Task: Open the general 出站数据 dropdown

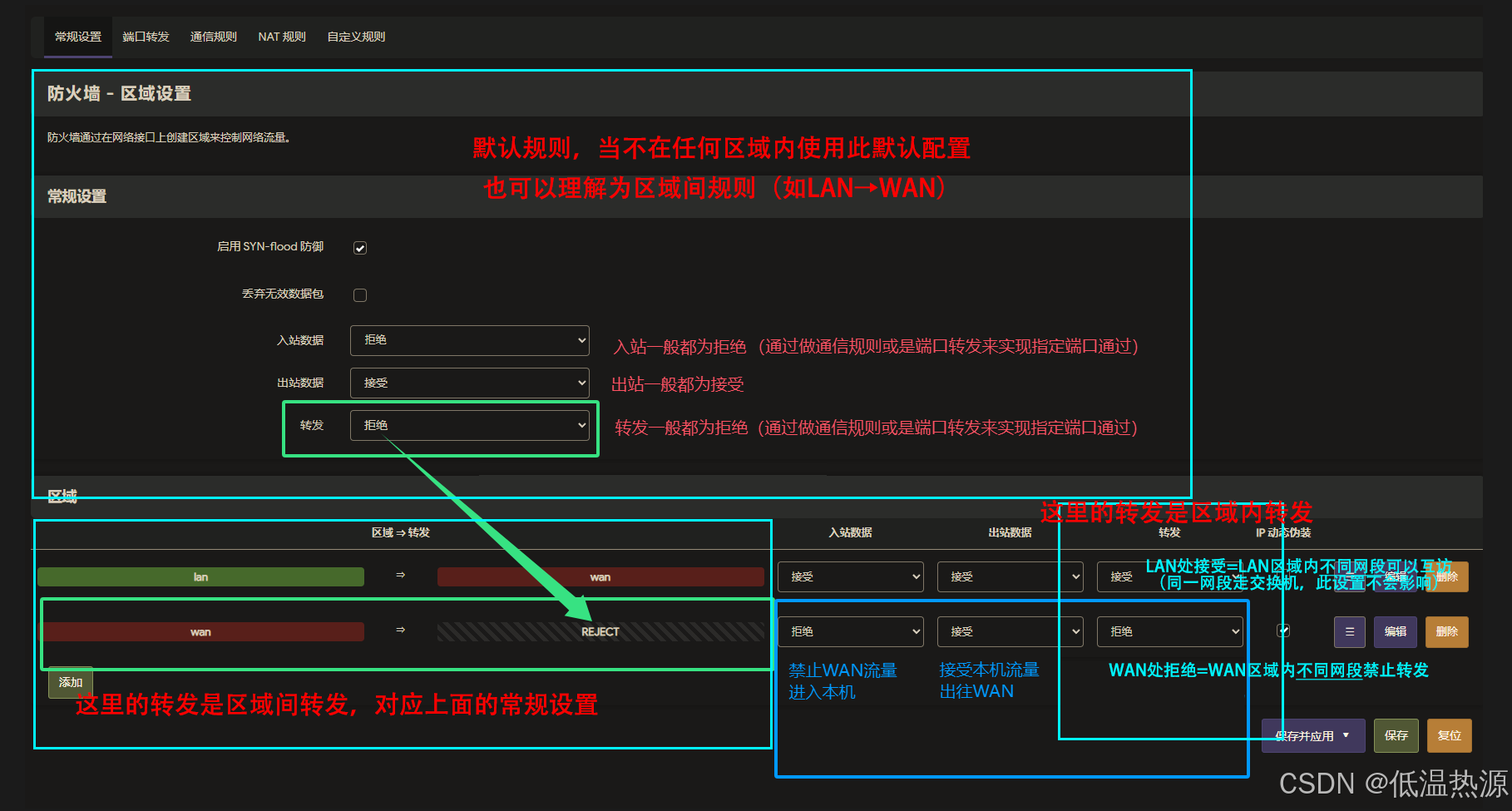Action: (x=470, y=383)
